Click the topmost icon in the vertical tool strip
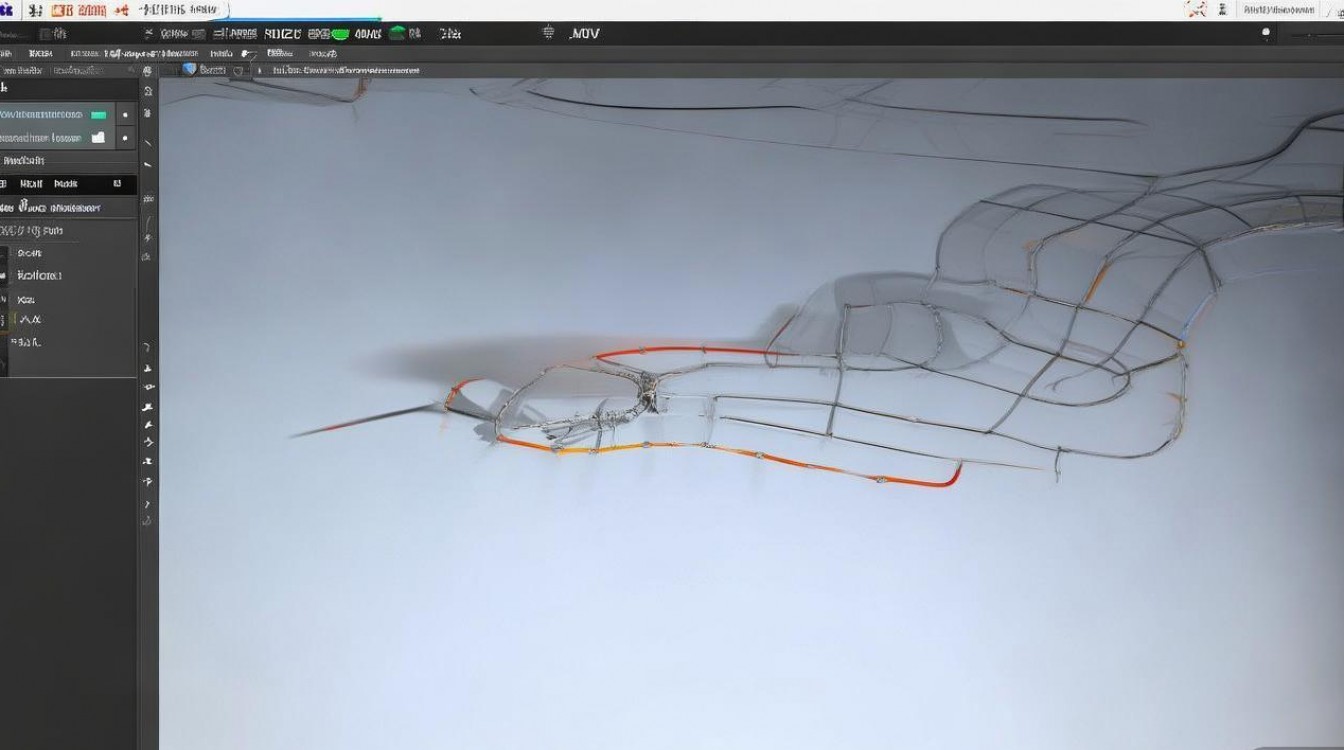The image size is (1344, 750). pyautogui.click(x=147, y=71)
